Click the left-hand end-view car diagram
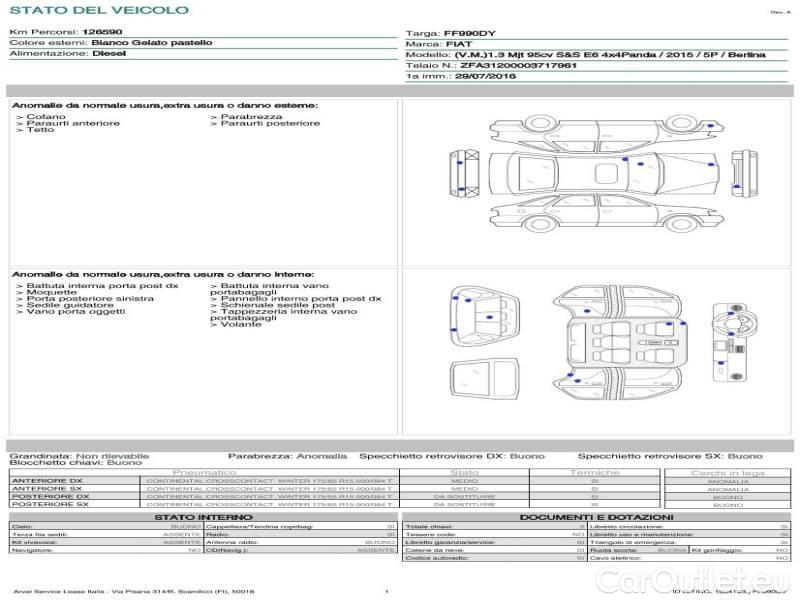Screen dimensions: 800x600 [x=464, y=173]
